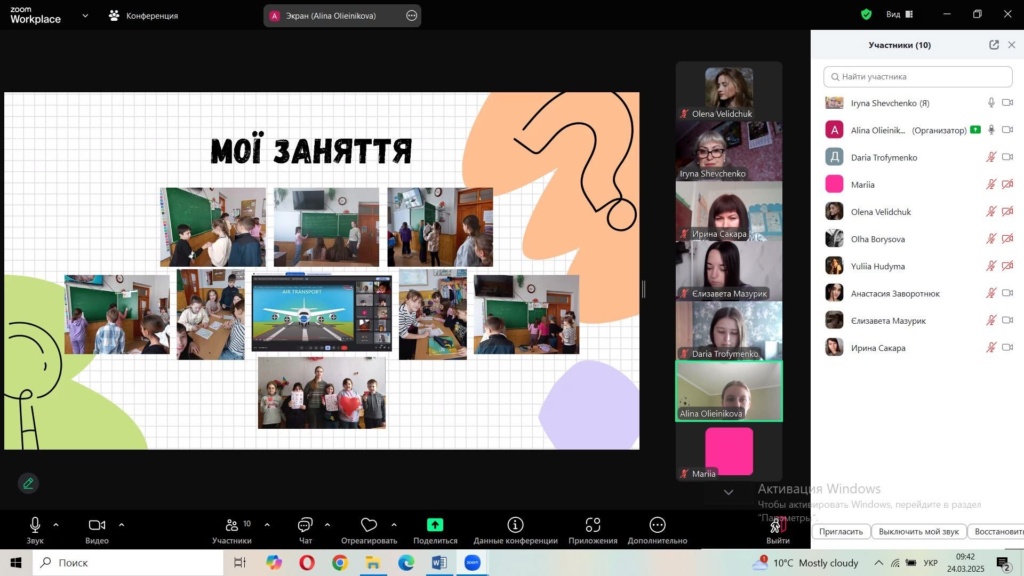
Task: Click the Найти участника search field
Action: [918, 76]
